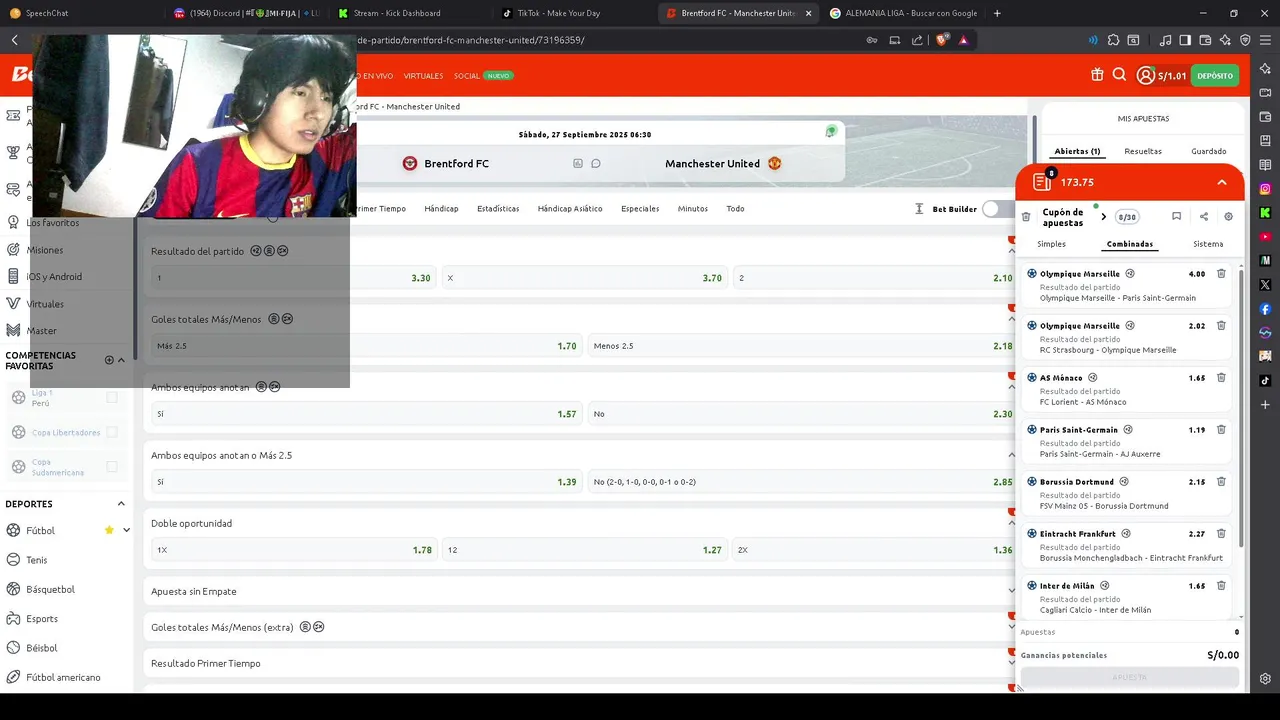The image size is (1280, 720).
Task: Open Resueltas bets tab
Action: point(1143,151)
